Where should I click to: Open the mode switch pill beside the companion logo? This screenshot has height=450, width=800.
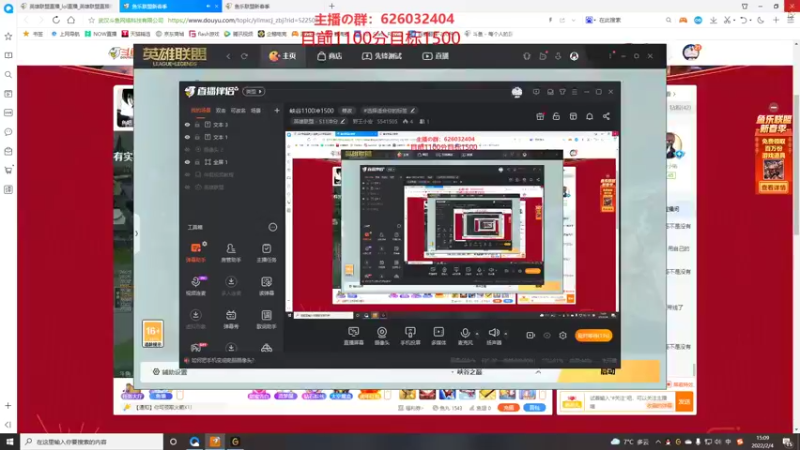[254, 91]
